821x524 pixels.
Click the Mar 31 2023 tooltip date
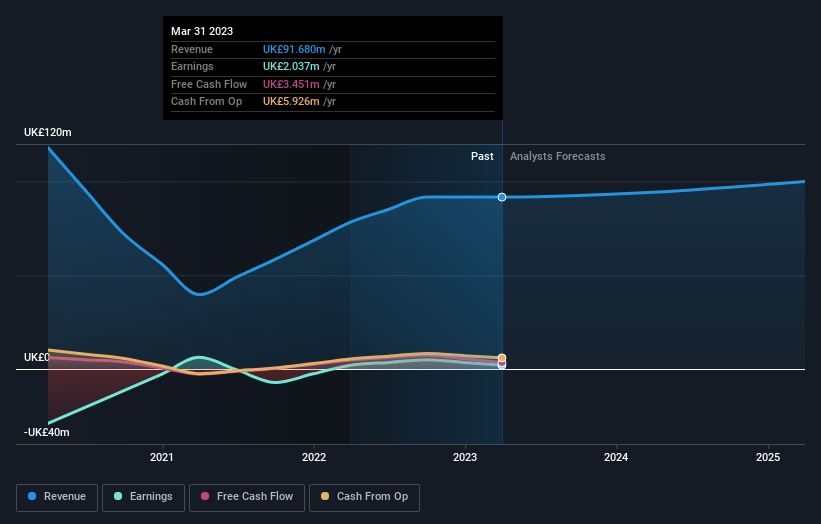[202, 31]
